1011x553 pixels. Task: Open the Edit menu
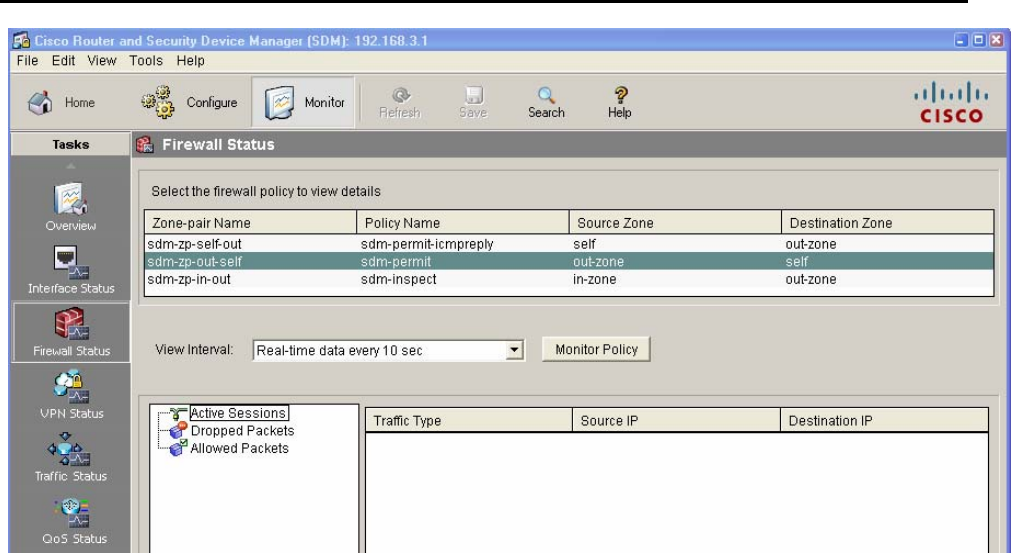(63, 61)
